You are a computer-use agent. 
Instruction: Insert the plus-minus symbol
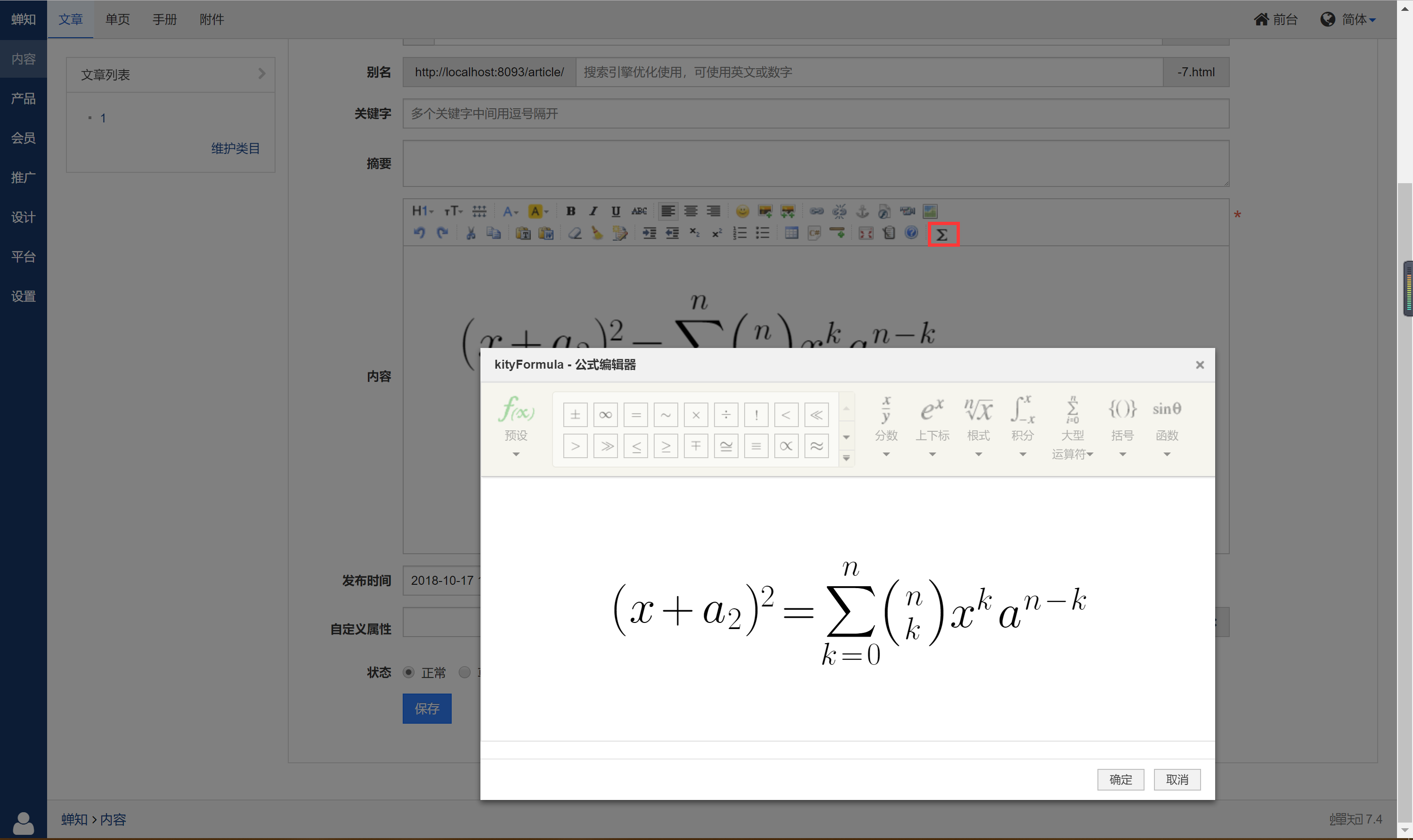coord(575,415)
